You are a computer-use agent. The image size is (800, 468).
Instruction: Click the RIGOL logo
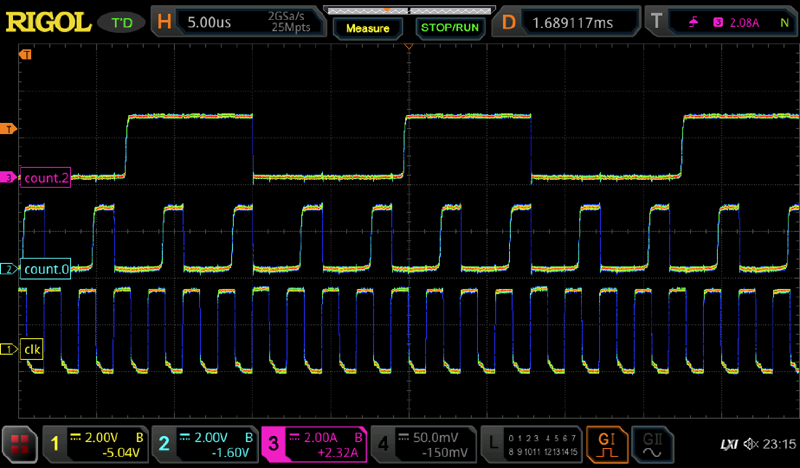click(45, 20)
